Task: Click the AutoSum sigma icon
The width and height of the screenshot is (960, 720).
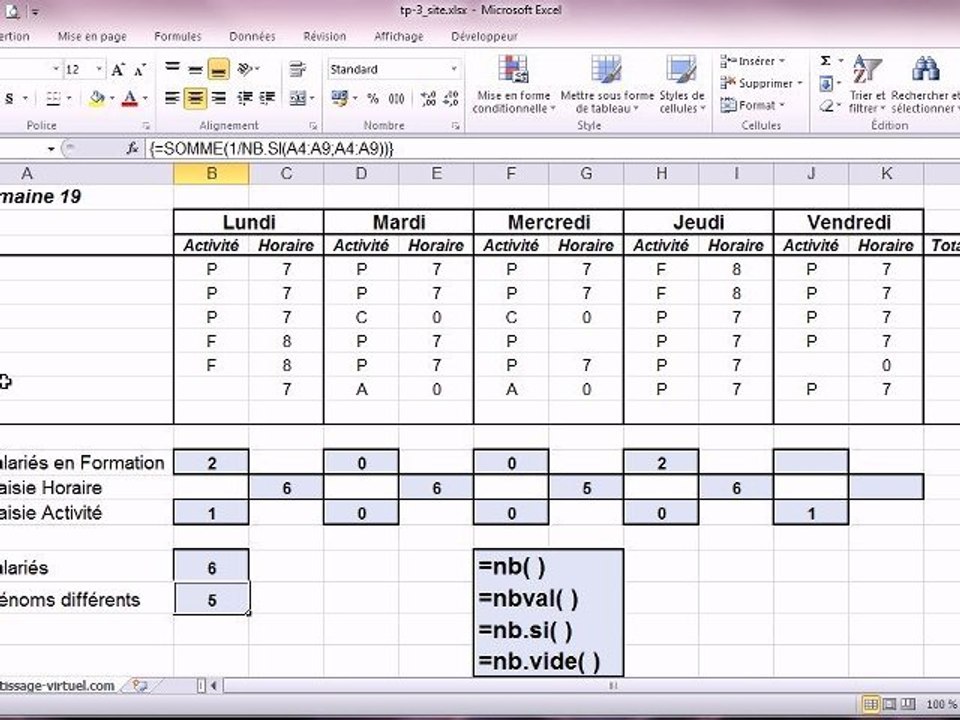Action: (x=825, y=61)
